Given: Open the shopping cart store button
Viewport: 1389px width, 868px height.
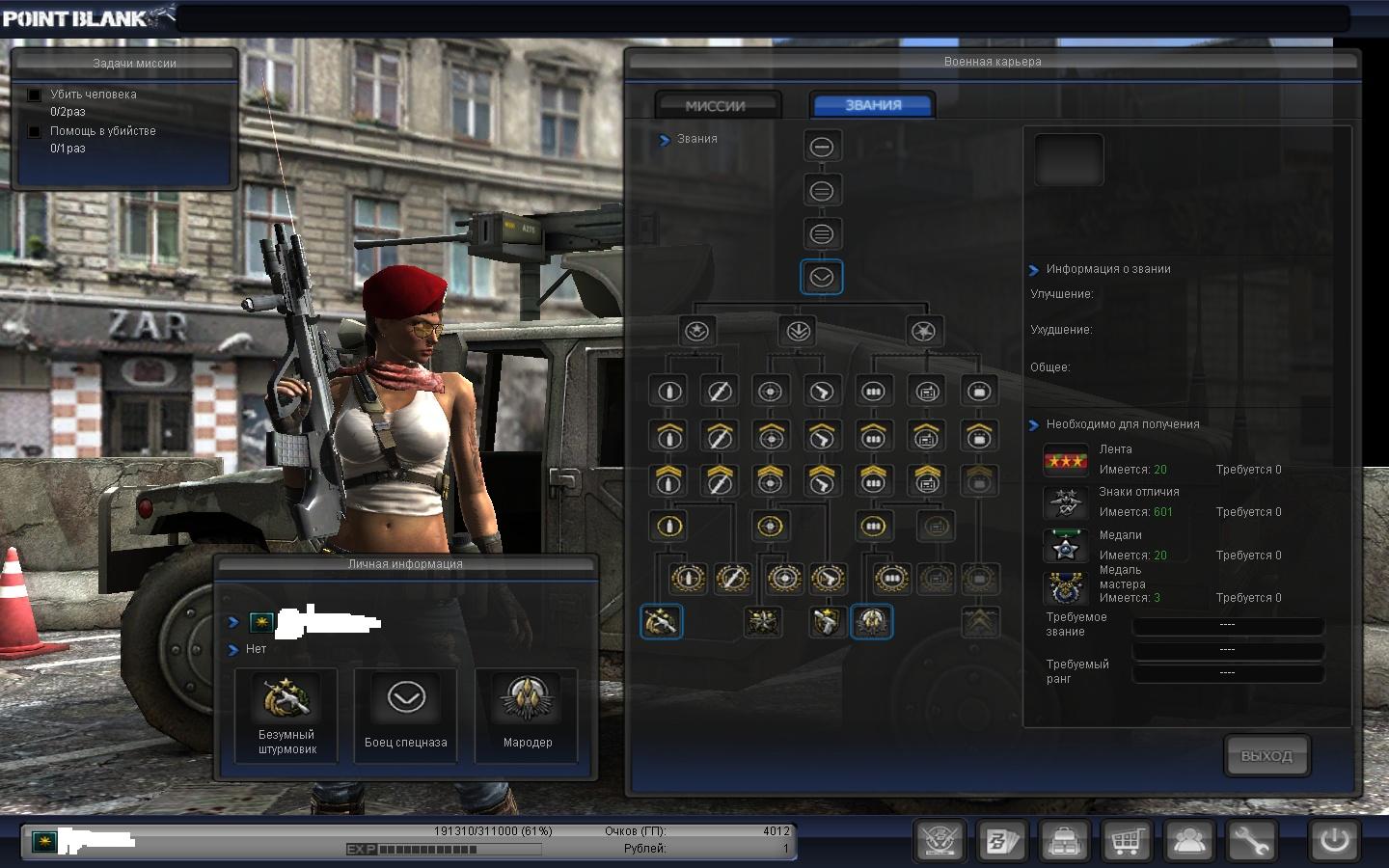Looking at the screenshot, I should pyautogui.click(x=1127, y=841).
